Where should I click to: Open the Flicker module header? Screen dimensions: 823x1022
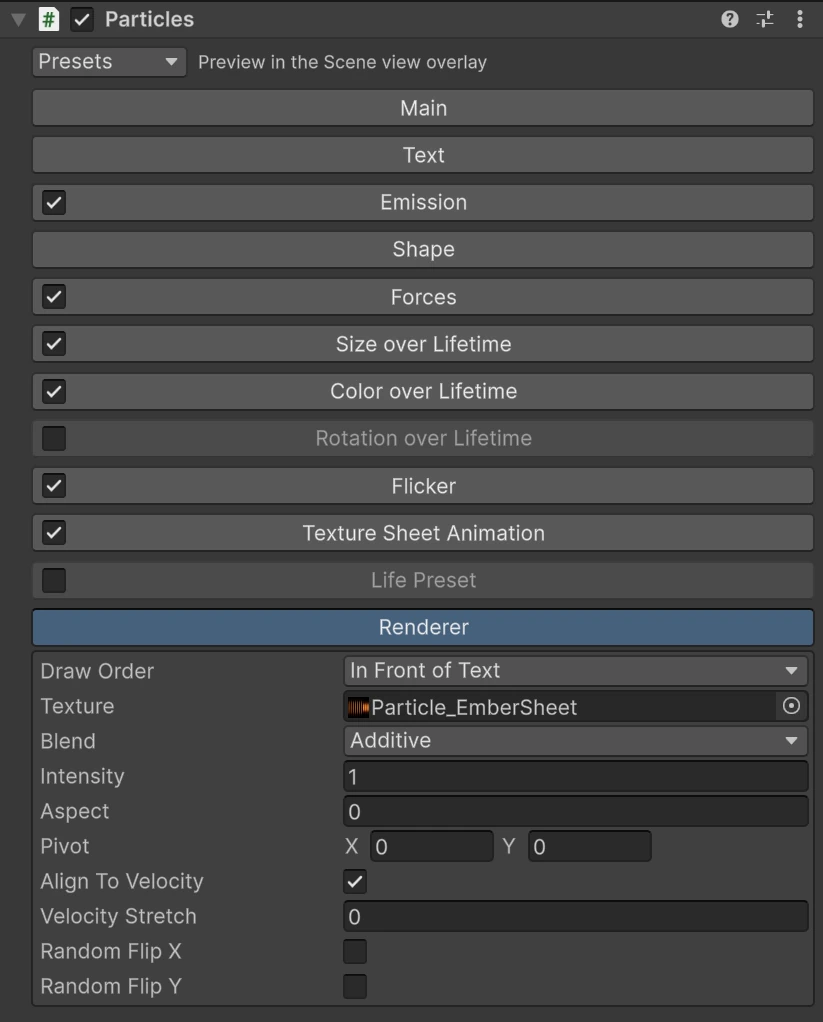(423, 486)
